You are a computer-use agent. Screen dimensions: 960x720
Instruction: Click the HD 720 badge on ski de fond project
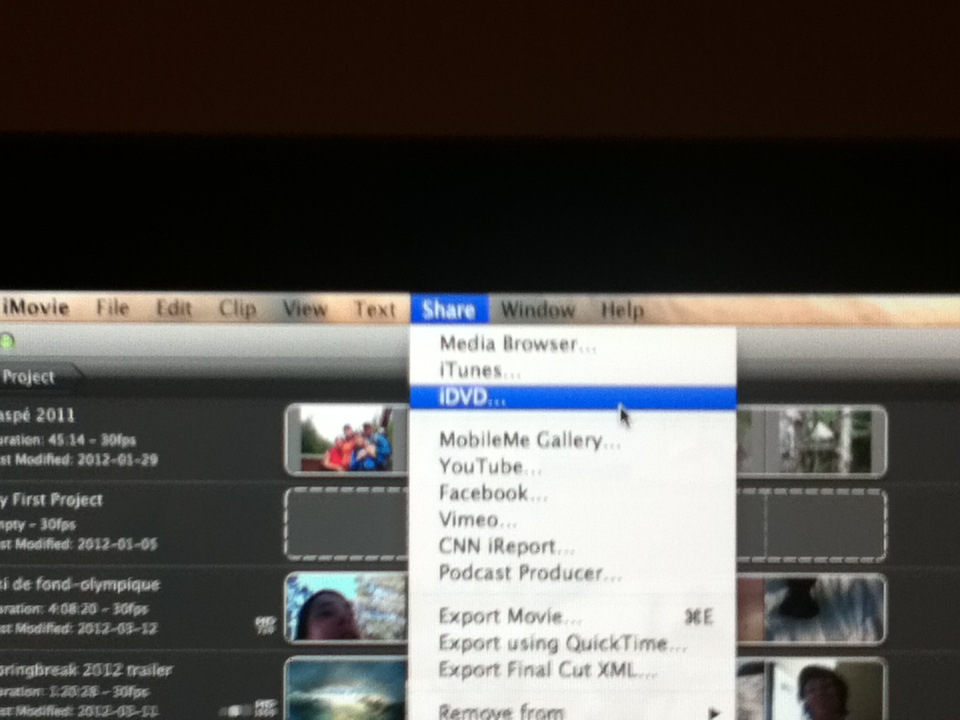[x=265, y=624]
